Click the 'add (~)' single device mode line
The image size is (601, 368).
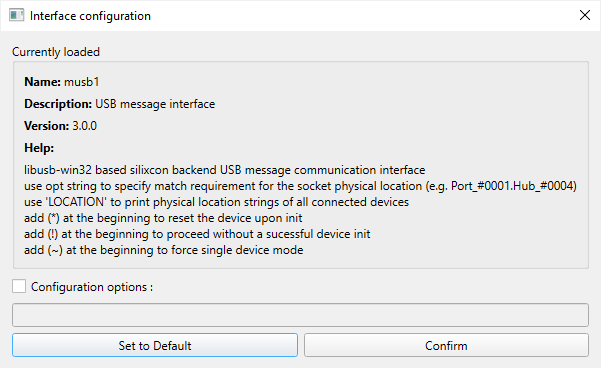[164, 250]
